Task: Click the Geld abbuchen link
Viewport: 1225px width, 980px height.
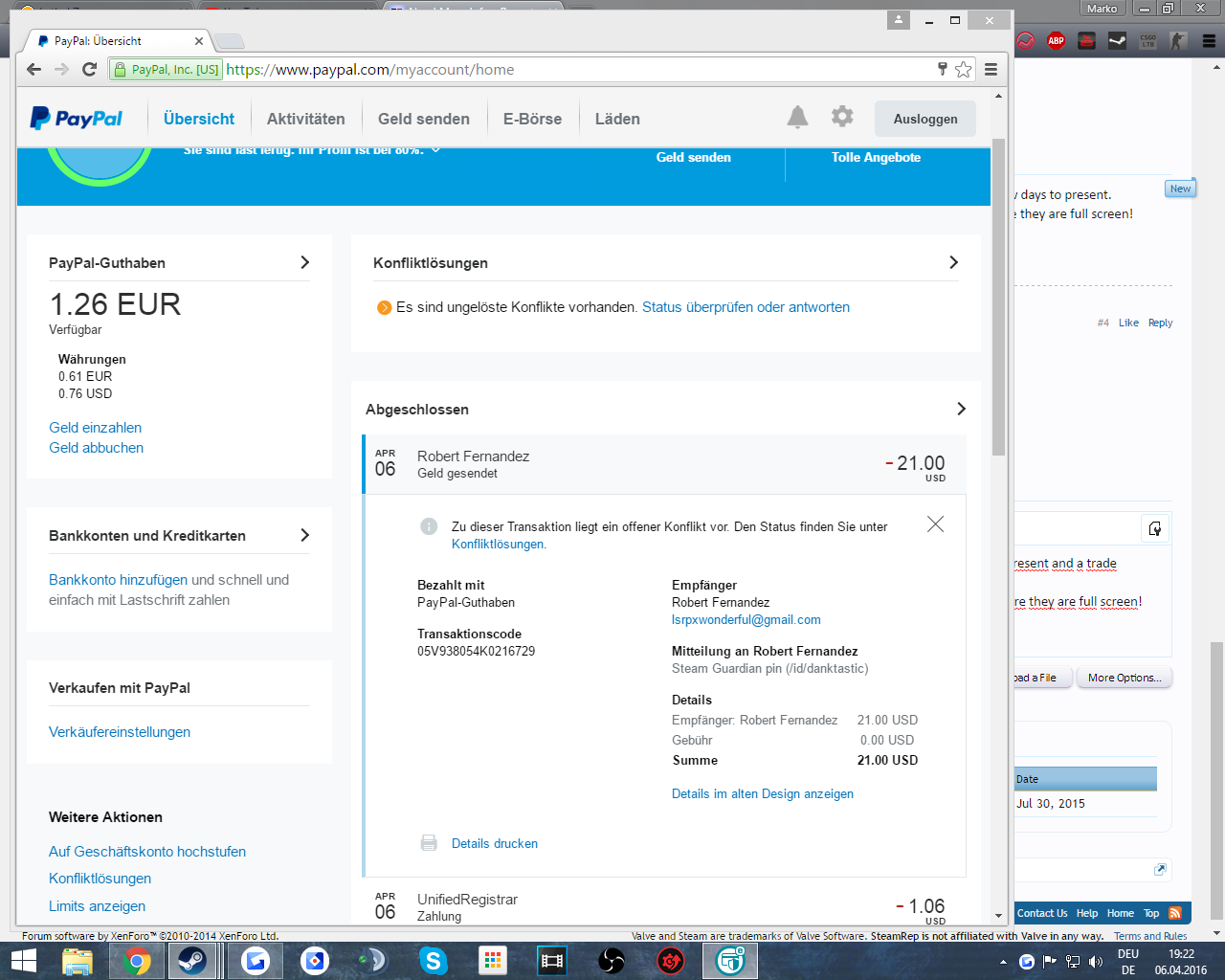Action: [x=96, y=448]
